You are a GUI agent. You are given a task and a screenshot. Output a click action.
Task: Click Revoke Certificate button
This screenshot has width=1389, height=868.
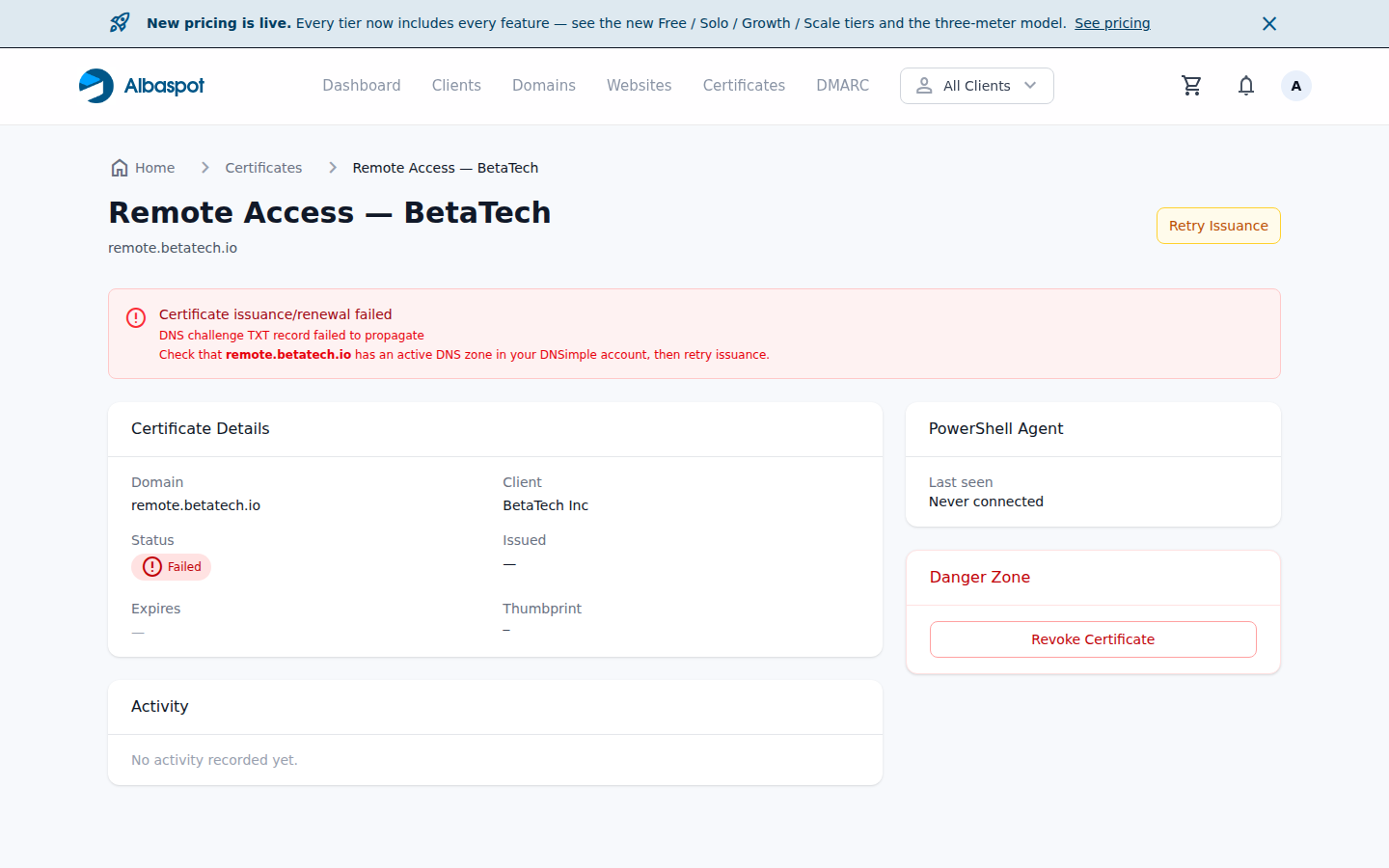(1093, 639)
